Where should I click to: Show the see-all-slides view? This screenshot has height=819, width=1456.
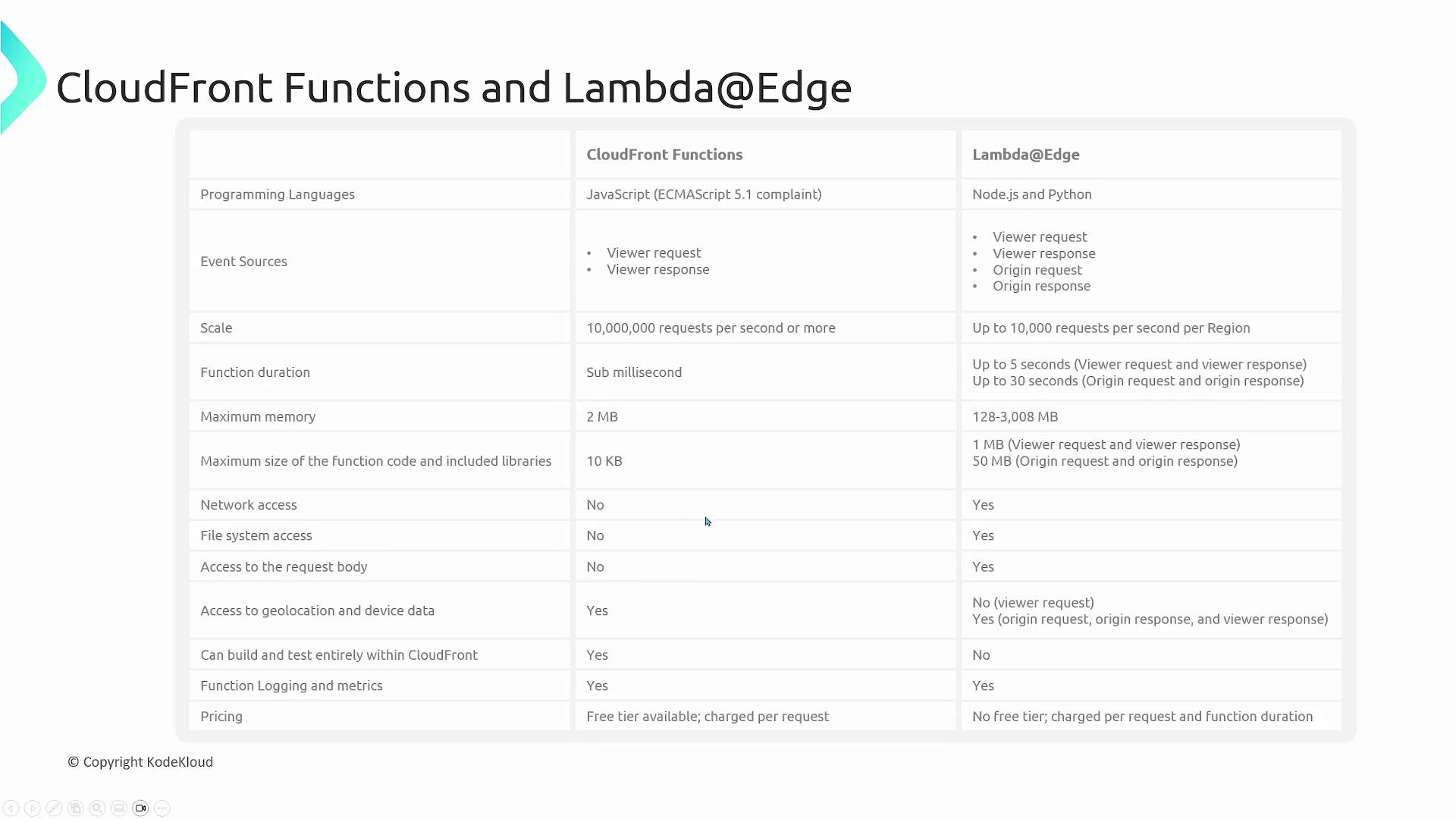click(x=75, y=808)
